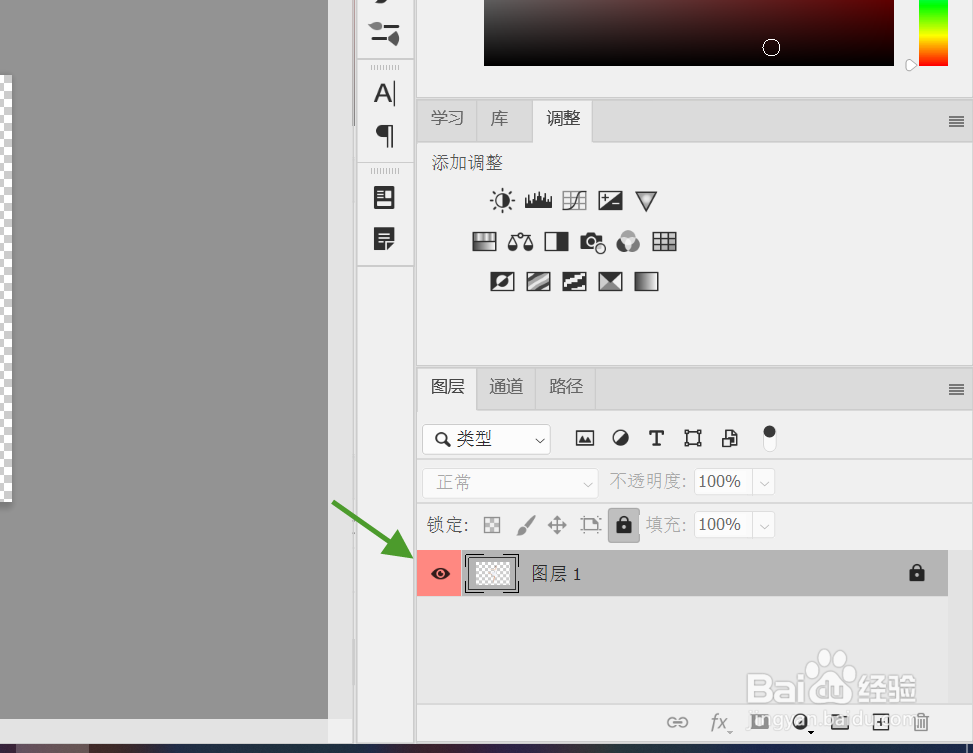Image resolution: width=973 pixels, height=753 pixels.
Task: Pick a color in the color field
Action: tap(689, 32)
